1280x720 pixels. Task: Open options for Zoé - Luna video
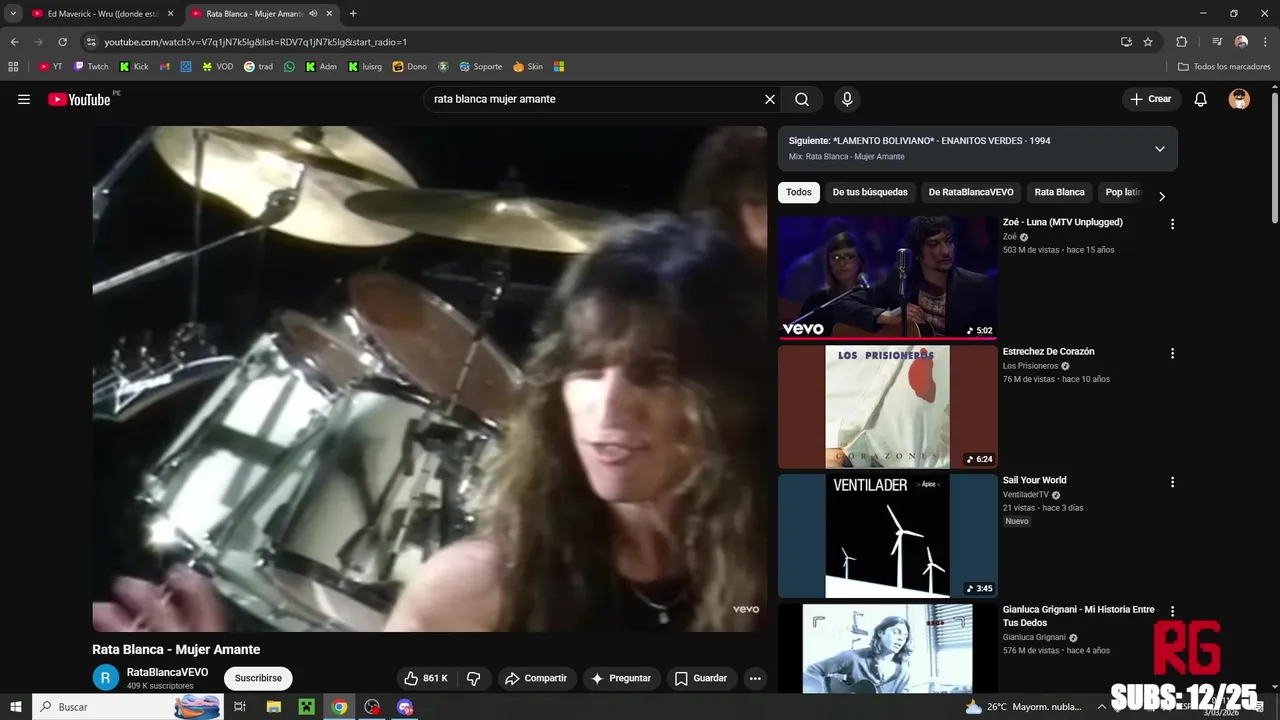click(1172, 224)
